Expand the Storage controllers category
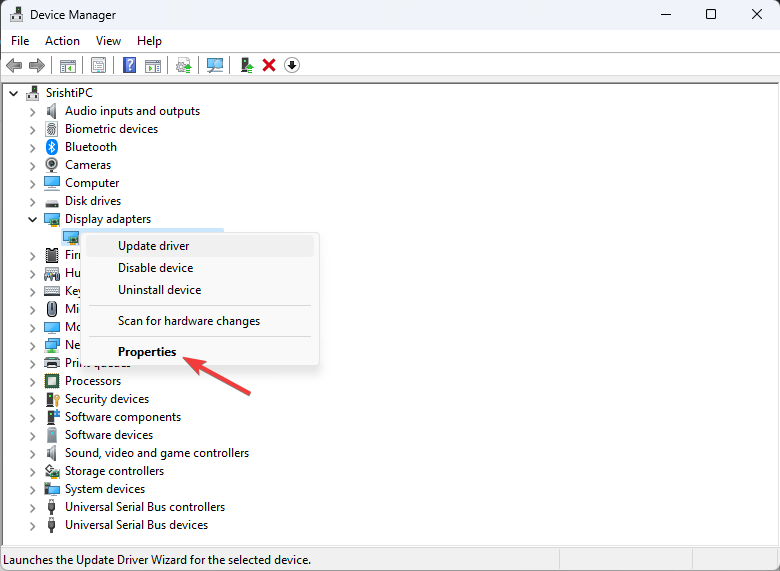780x571 pixels. pos(33,472)
